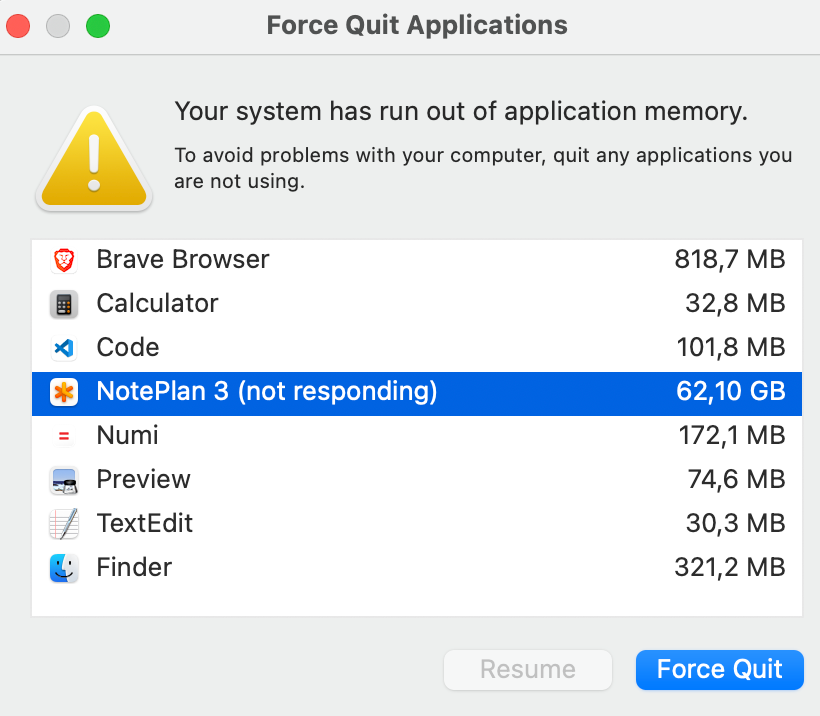Screen dimensions: 820x716
Task: Click the 62,10 GB memory value
Action: tap(731, 391)
